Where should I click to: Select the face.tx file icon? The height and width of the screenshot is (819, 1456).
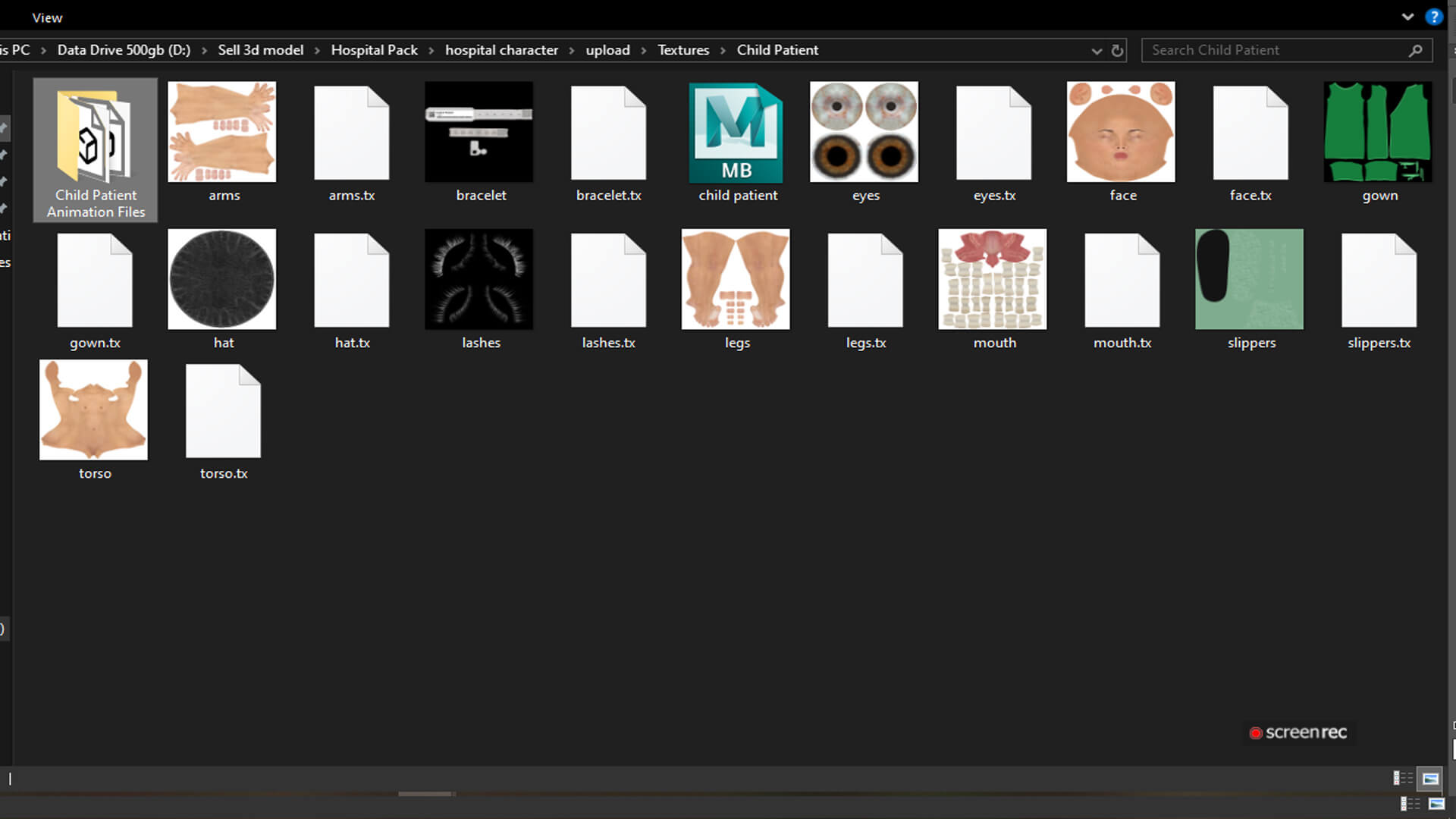(1250, 132)
